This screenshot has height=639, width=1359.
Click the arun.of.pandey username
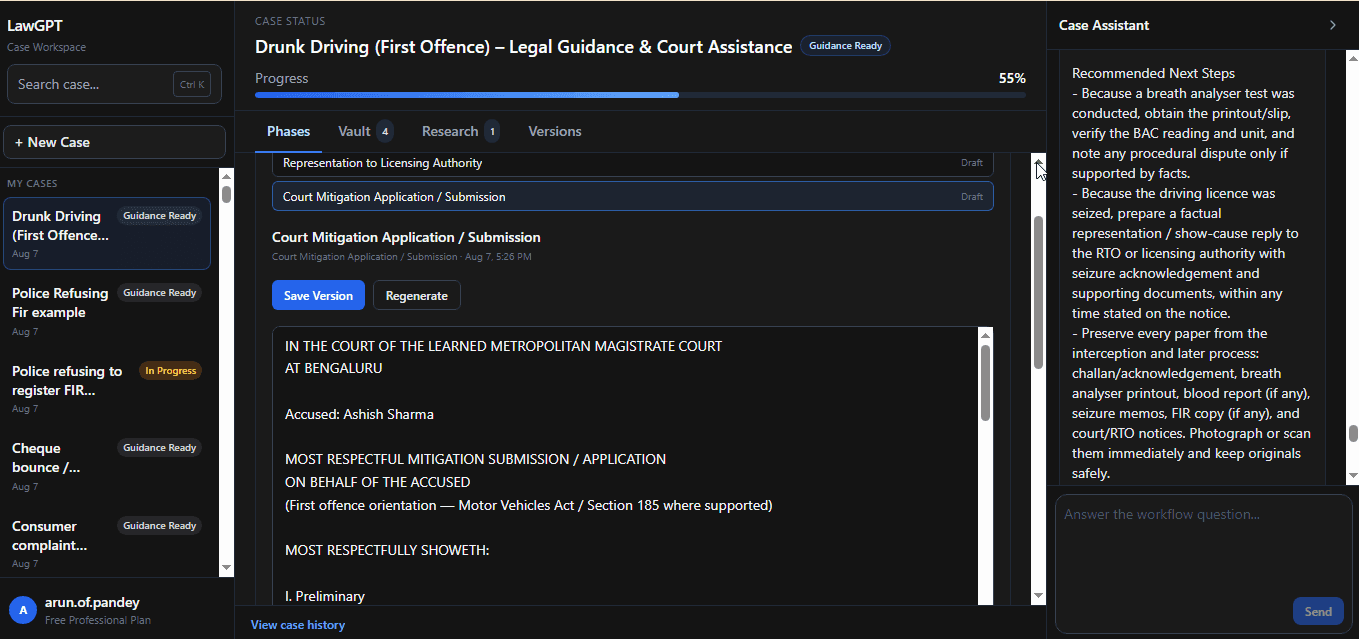(x=92, y=602)
